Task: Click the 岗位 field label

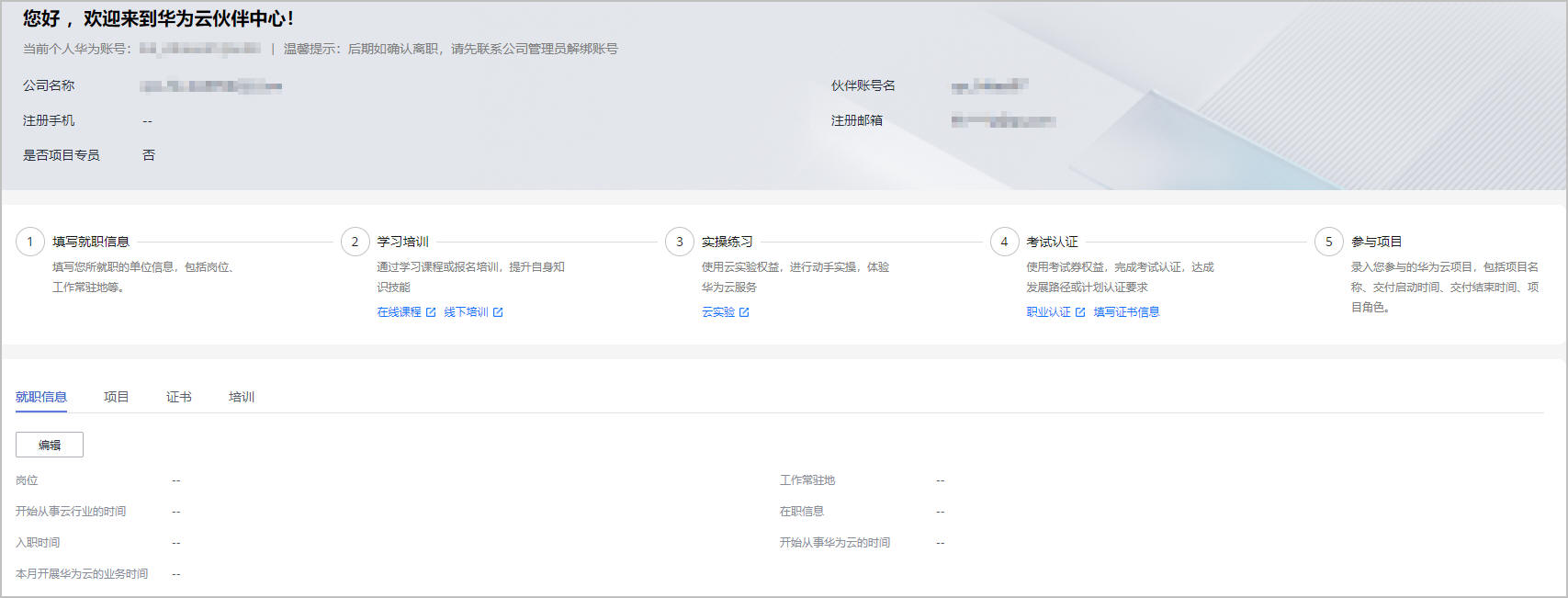Action: point(27,480)
